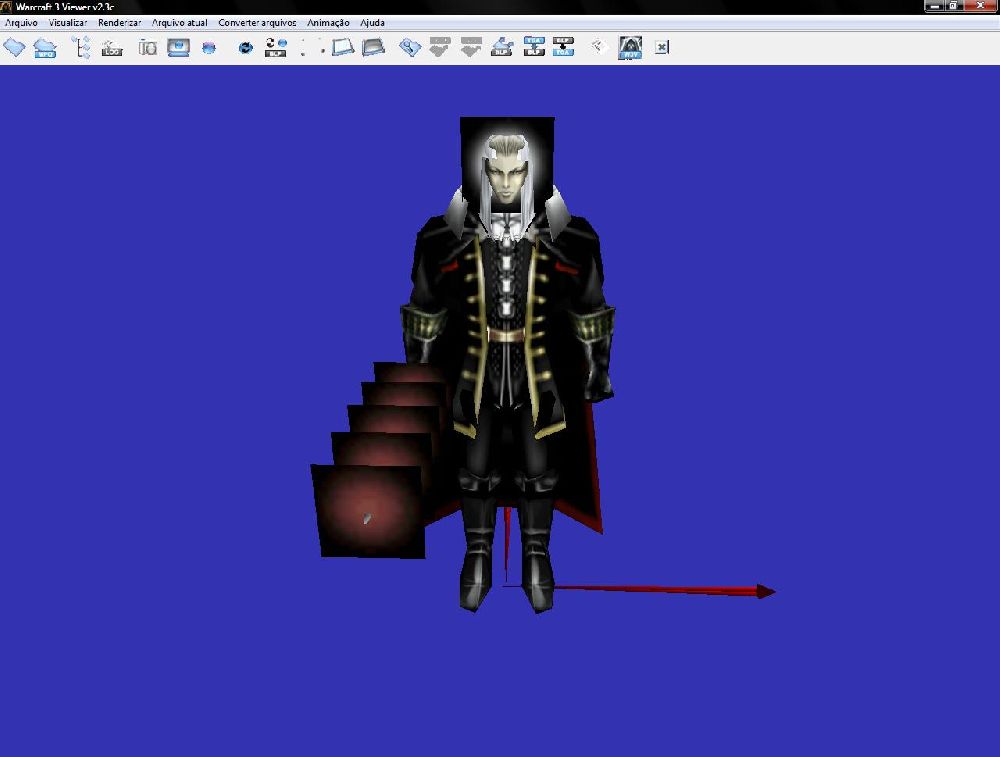Open the Visualizar menu
This screenshot has height=757, width=1000.
tap(68, 22)
